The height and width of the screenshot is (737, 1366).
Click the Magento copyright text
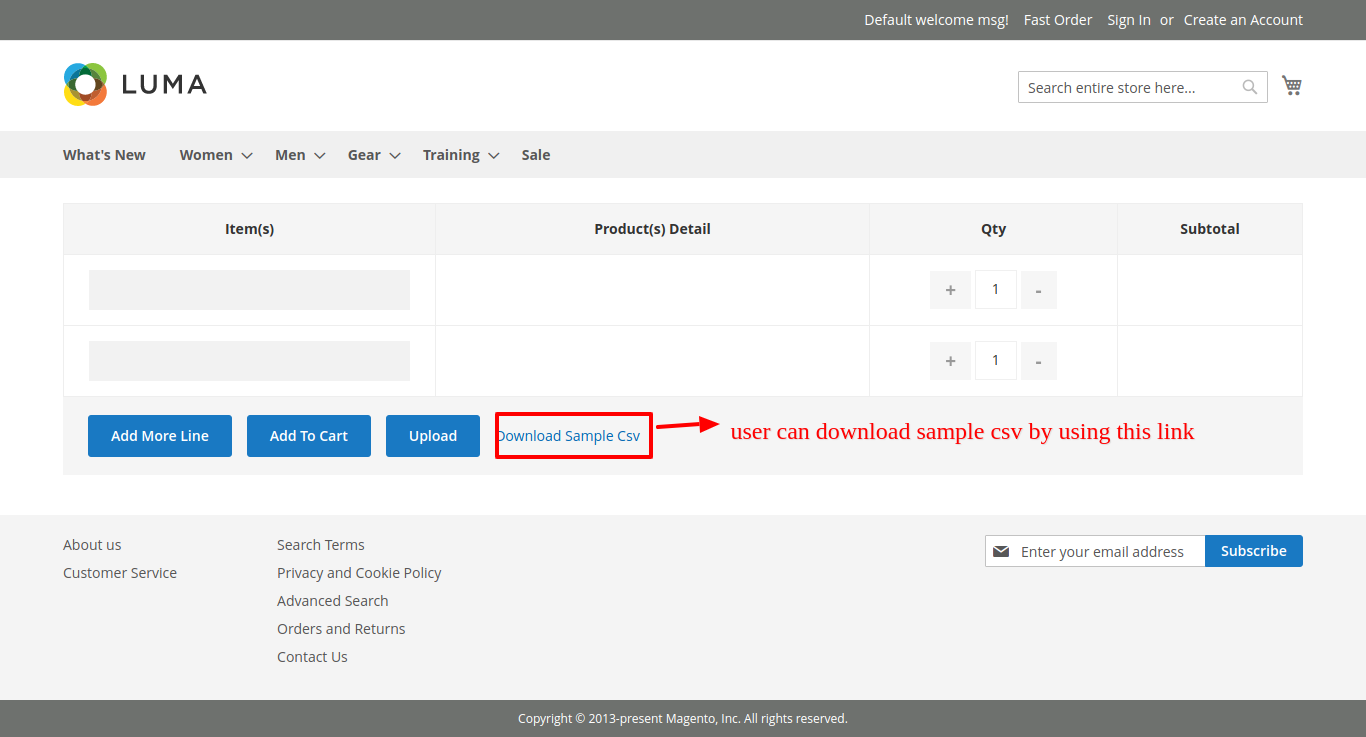tap(683, 718)
